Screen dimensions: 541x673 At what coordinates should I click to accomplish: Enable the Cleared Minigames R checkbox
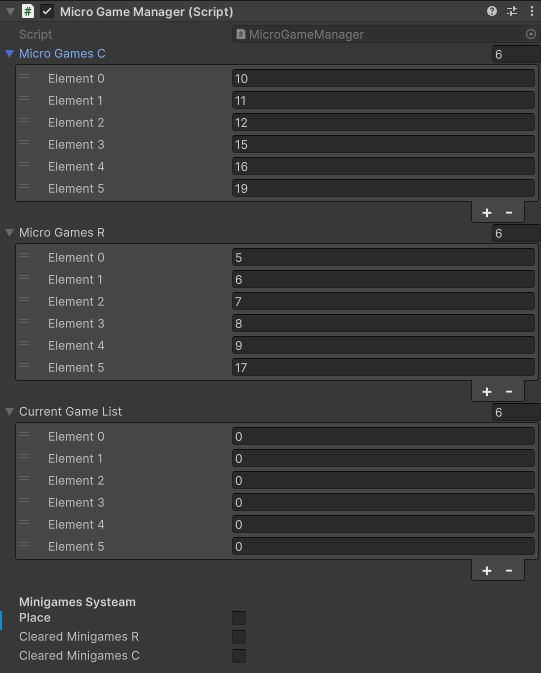coord(239,637)
